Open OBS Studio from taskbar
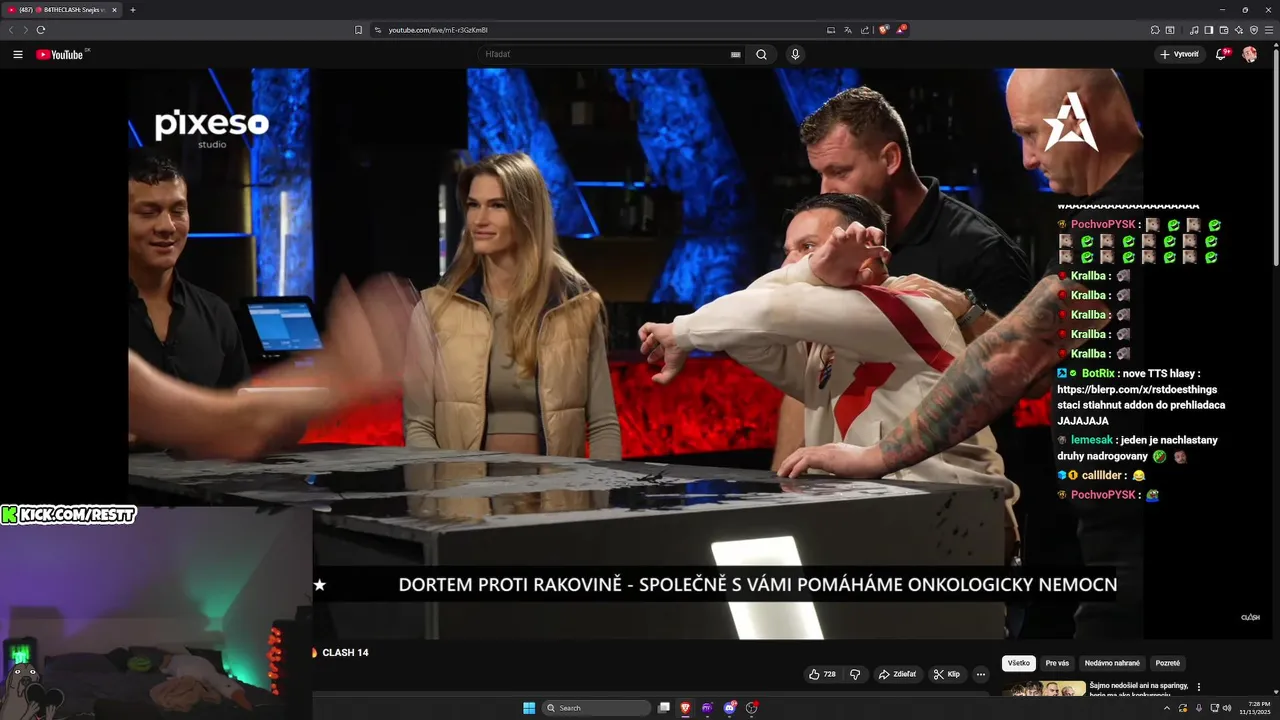 (x=752, y=708)
